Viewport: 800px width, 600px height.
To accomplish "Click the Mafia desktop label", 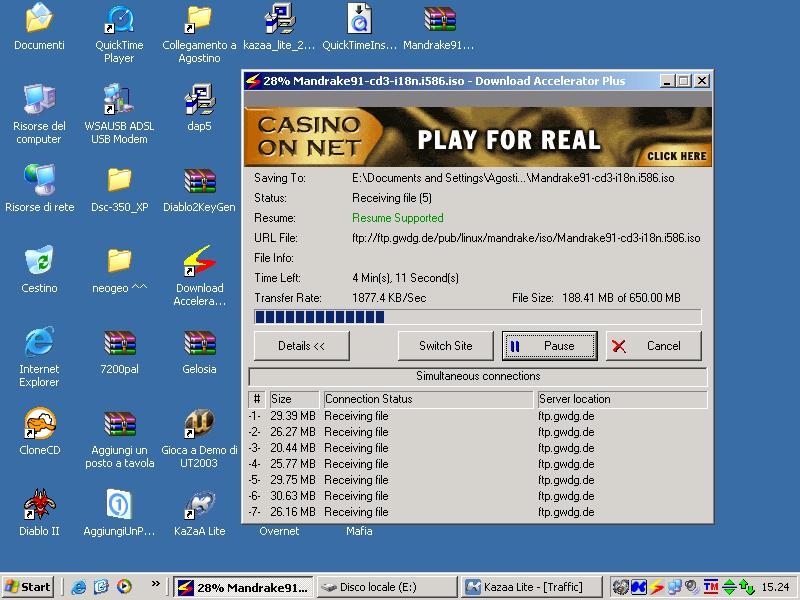I will point(359,531).
